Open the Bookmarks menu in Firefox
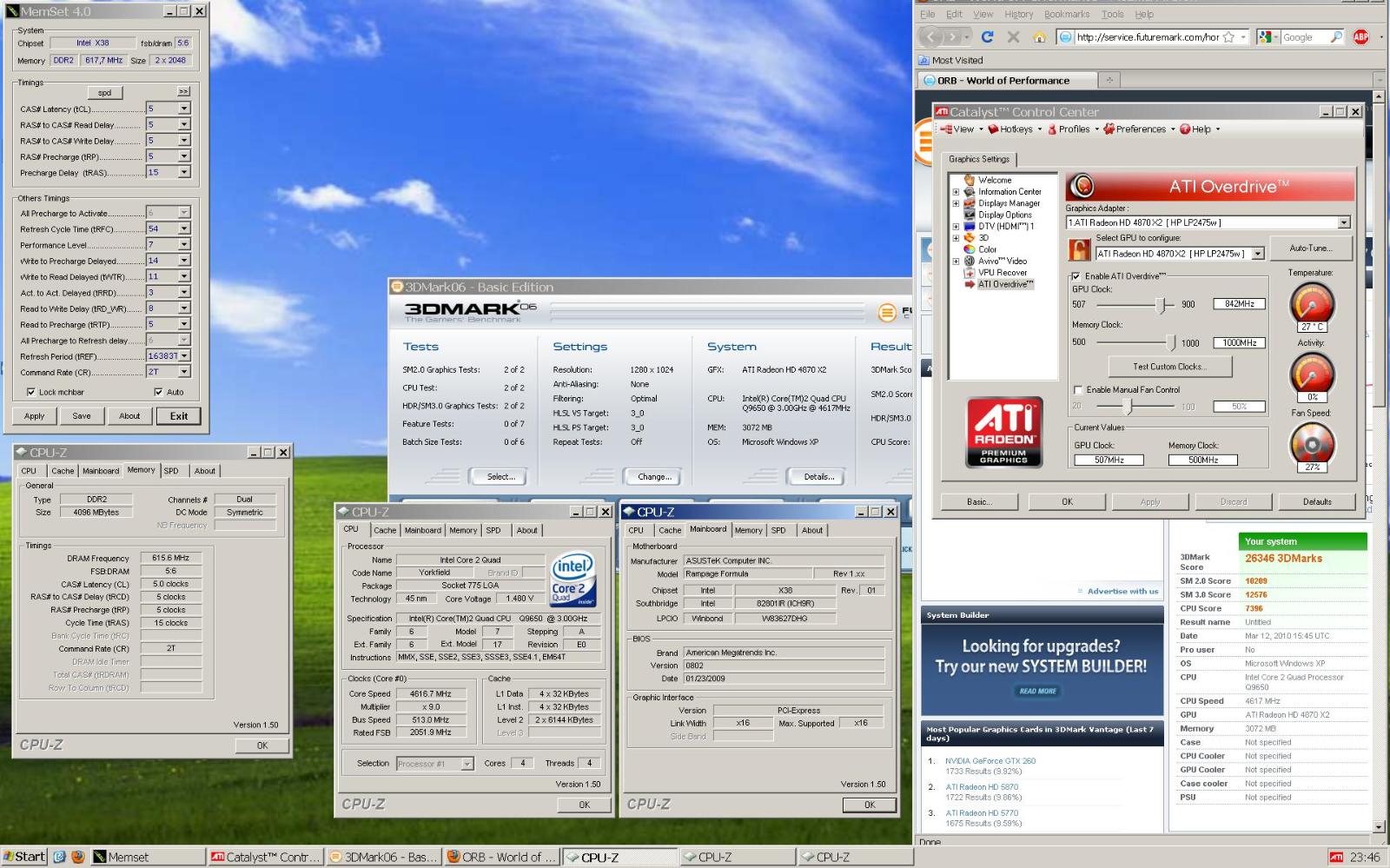 [x=1067, y=14]
